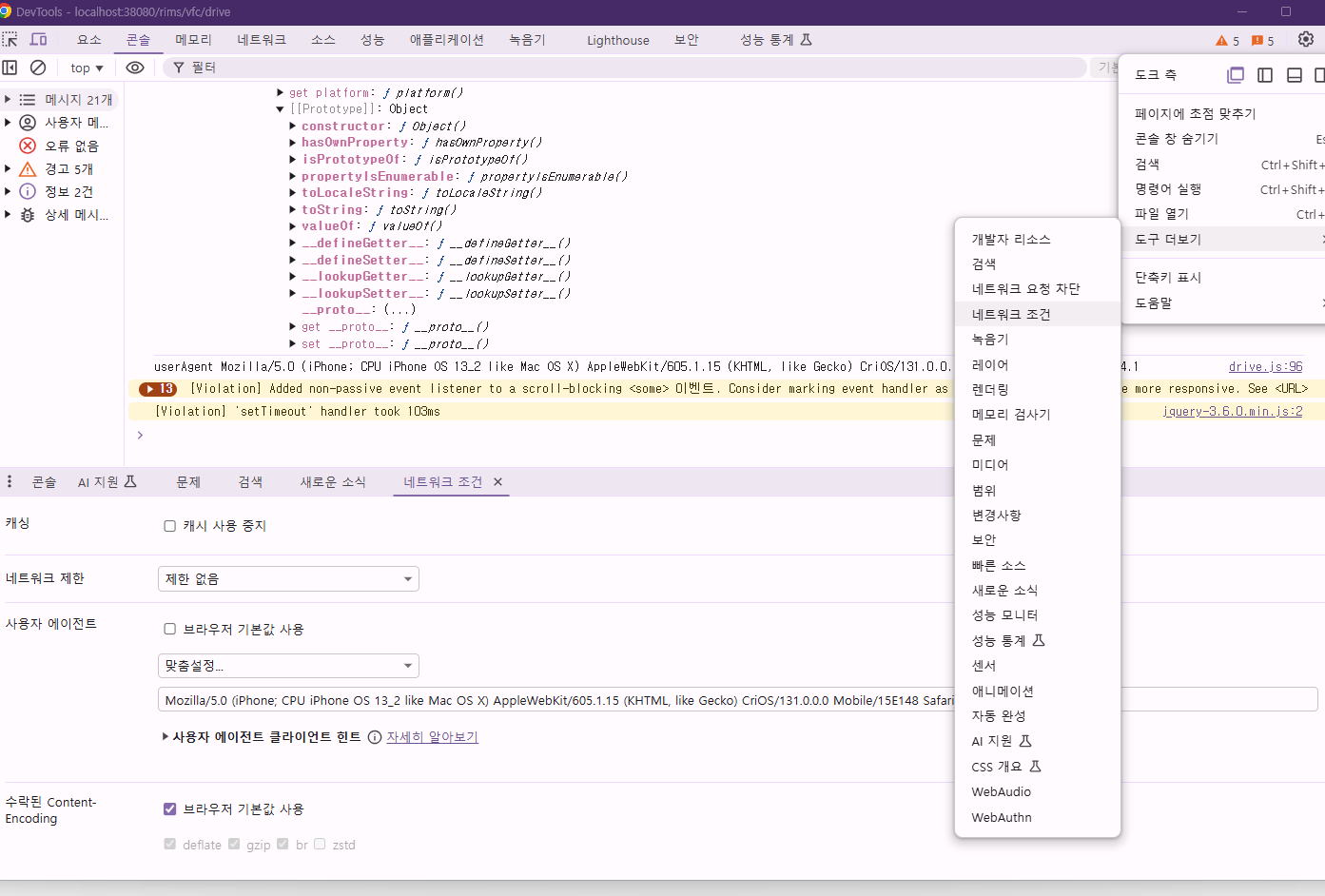This screenshot has width=1325, height=896.
Task: Undock DevTools into a separate window
Action: [1236, 72]
